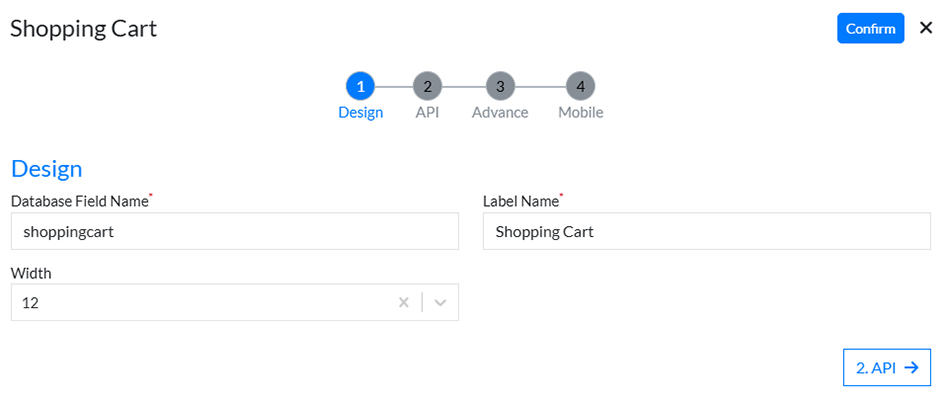This screenshot has height=403, width=942.
Task: Click the Confirm button
Action: click(870, 28)
